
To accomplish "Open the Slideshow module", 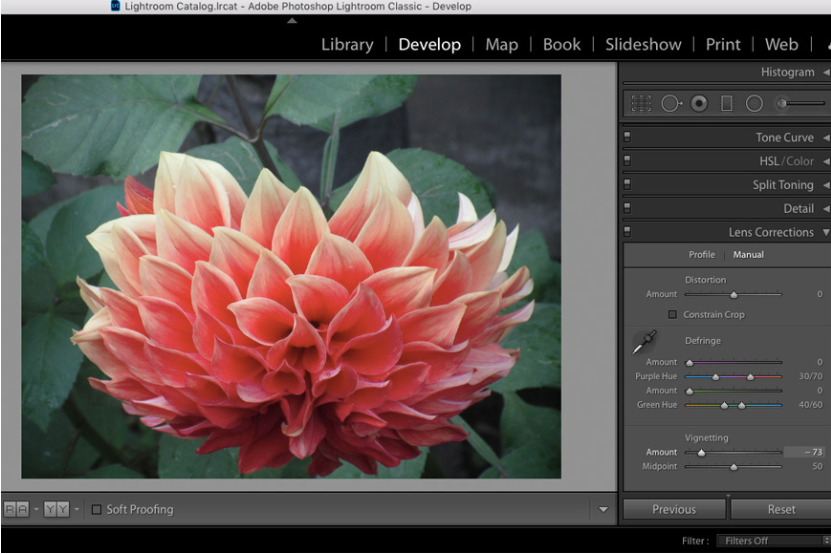I will [x=643, y=45].
